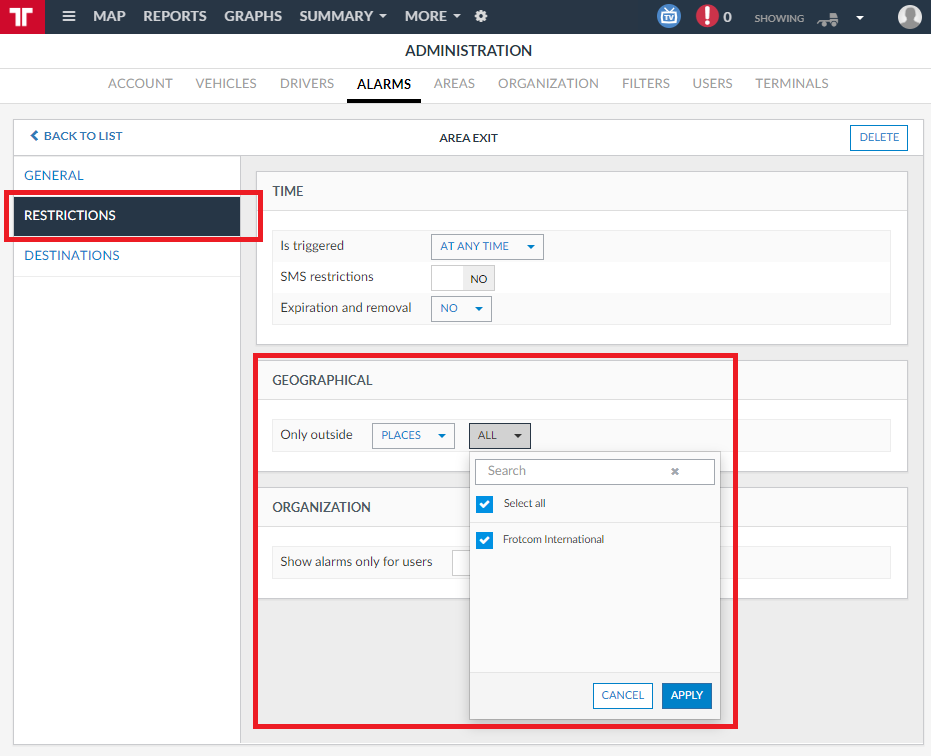Open the hamburger menu icon
The width and height of the screenshot is (931, 756).
tap(69, 17)
